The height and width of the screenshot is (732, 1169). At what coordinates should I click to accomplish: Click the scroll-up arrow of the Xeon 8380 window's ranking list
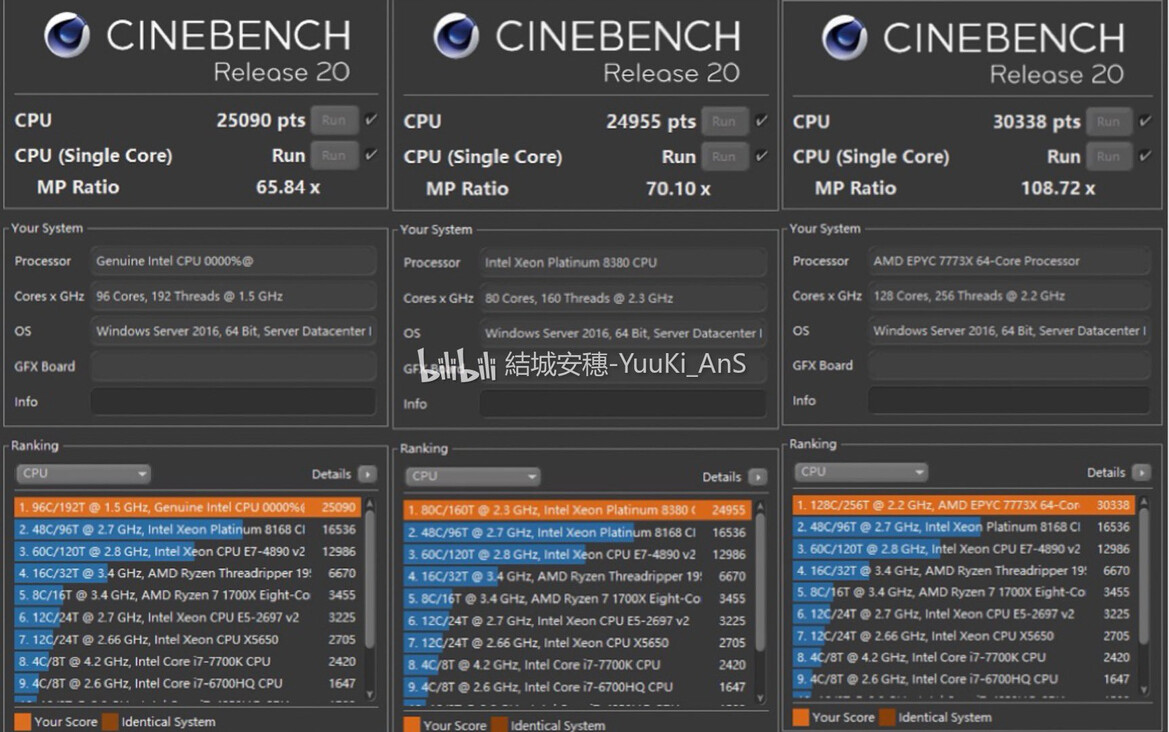tap(760, 507)
